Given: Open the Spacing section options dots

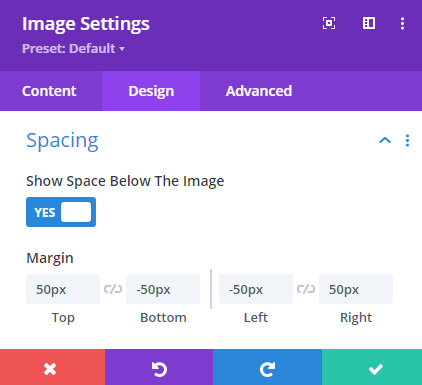Looking at the screenshot, I should (407, 140).
